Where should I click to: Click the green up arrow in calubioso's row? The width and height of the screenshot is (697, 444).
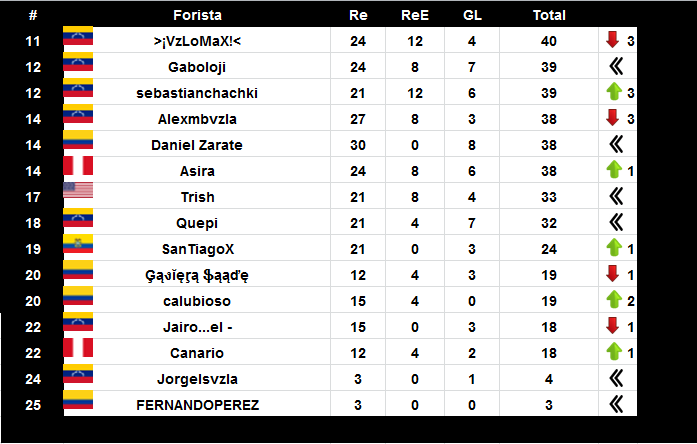614,300
